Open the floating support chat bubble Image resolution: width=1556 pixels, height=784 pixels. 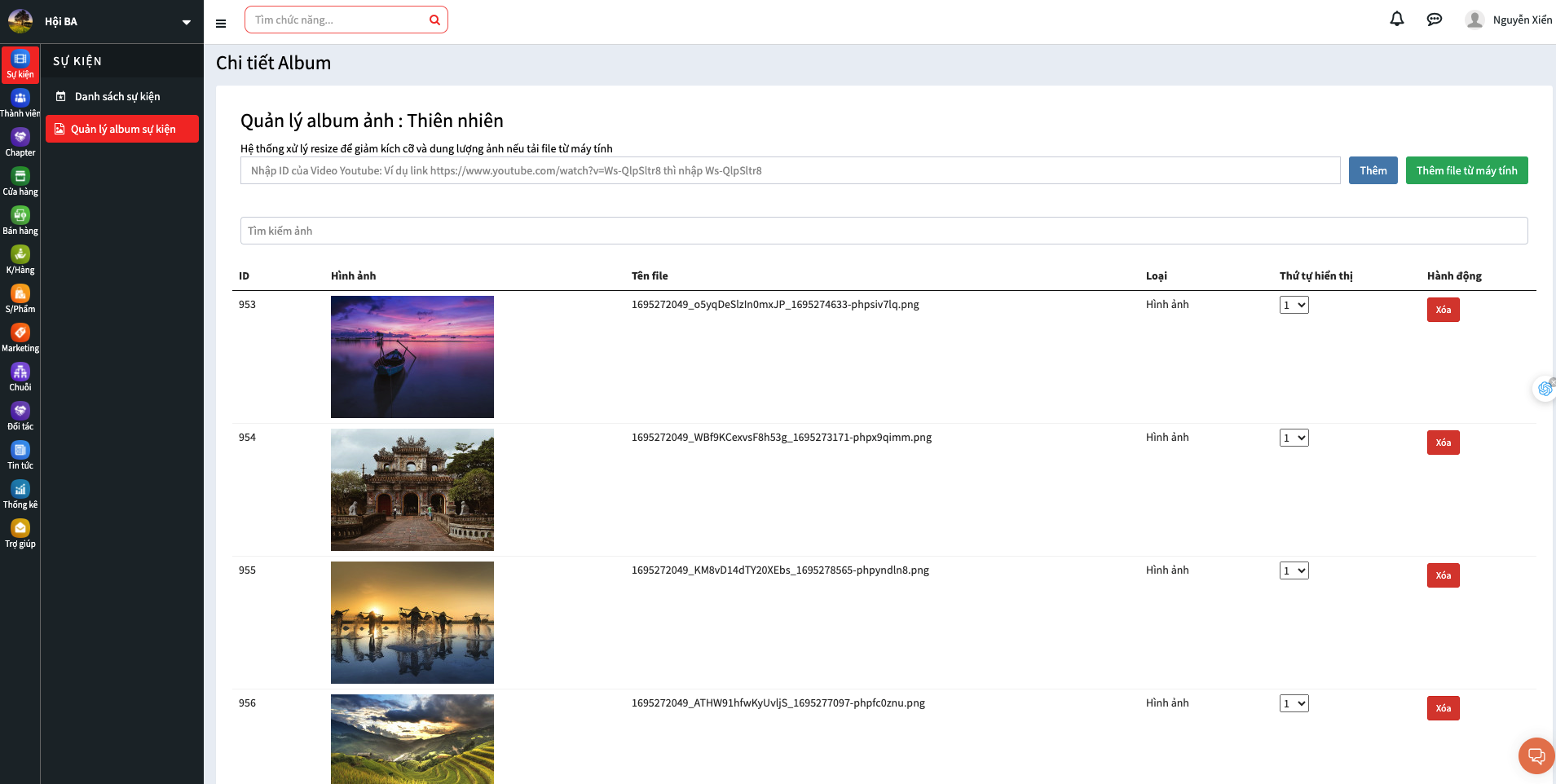pos(1536,755)
